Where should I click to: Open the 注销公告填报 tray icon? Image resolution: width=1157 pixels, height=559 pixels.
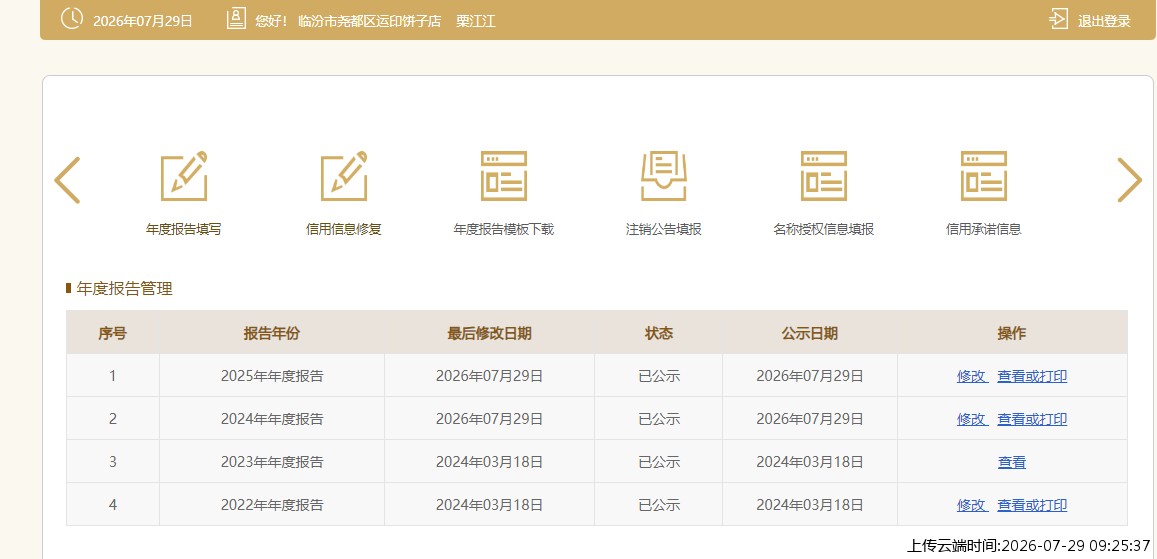pyautogui.click(x=663, y=176)
